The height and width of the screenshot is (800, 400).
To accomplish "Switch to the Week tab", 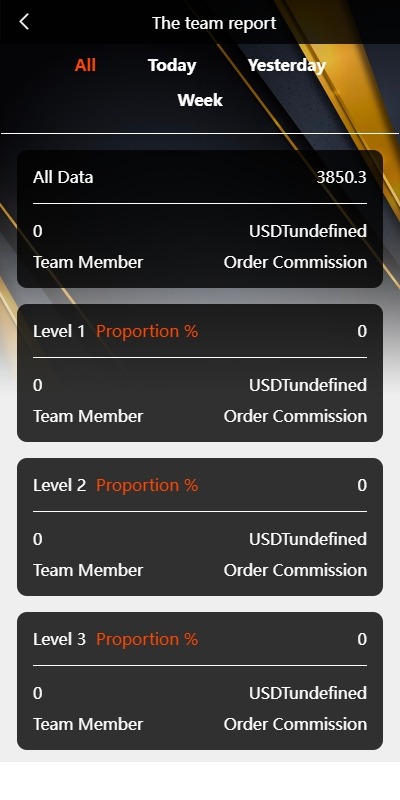I will (200, 100).
